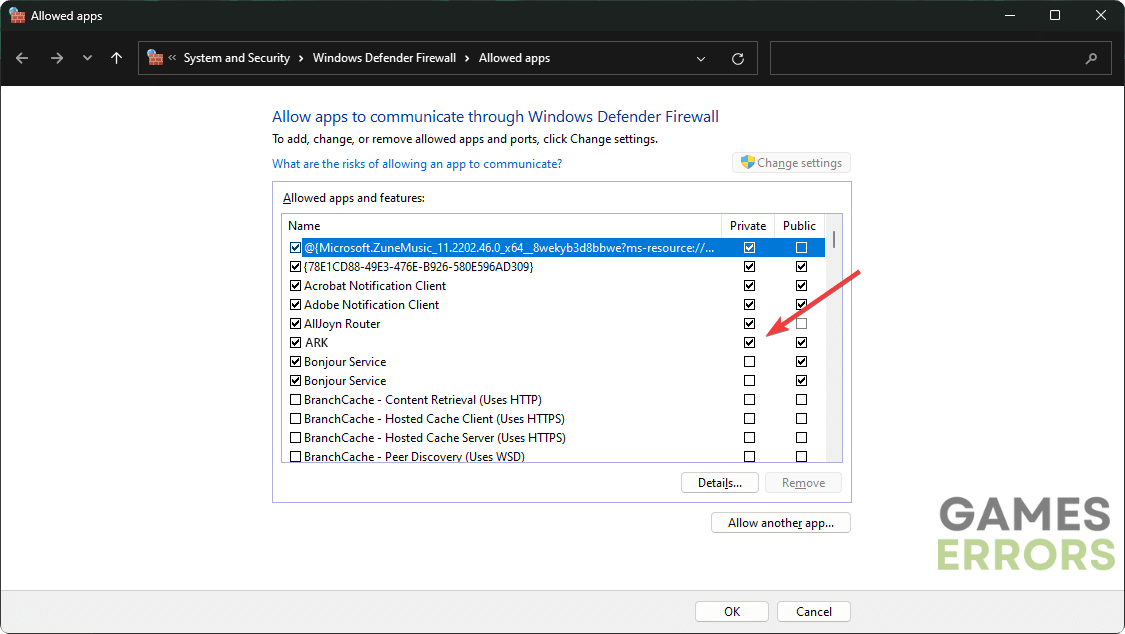This screenshot has height=634, width=1125.
Task: Refresh the Allowed apps page
Action: (738, 58)
